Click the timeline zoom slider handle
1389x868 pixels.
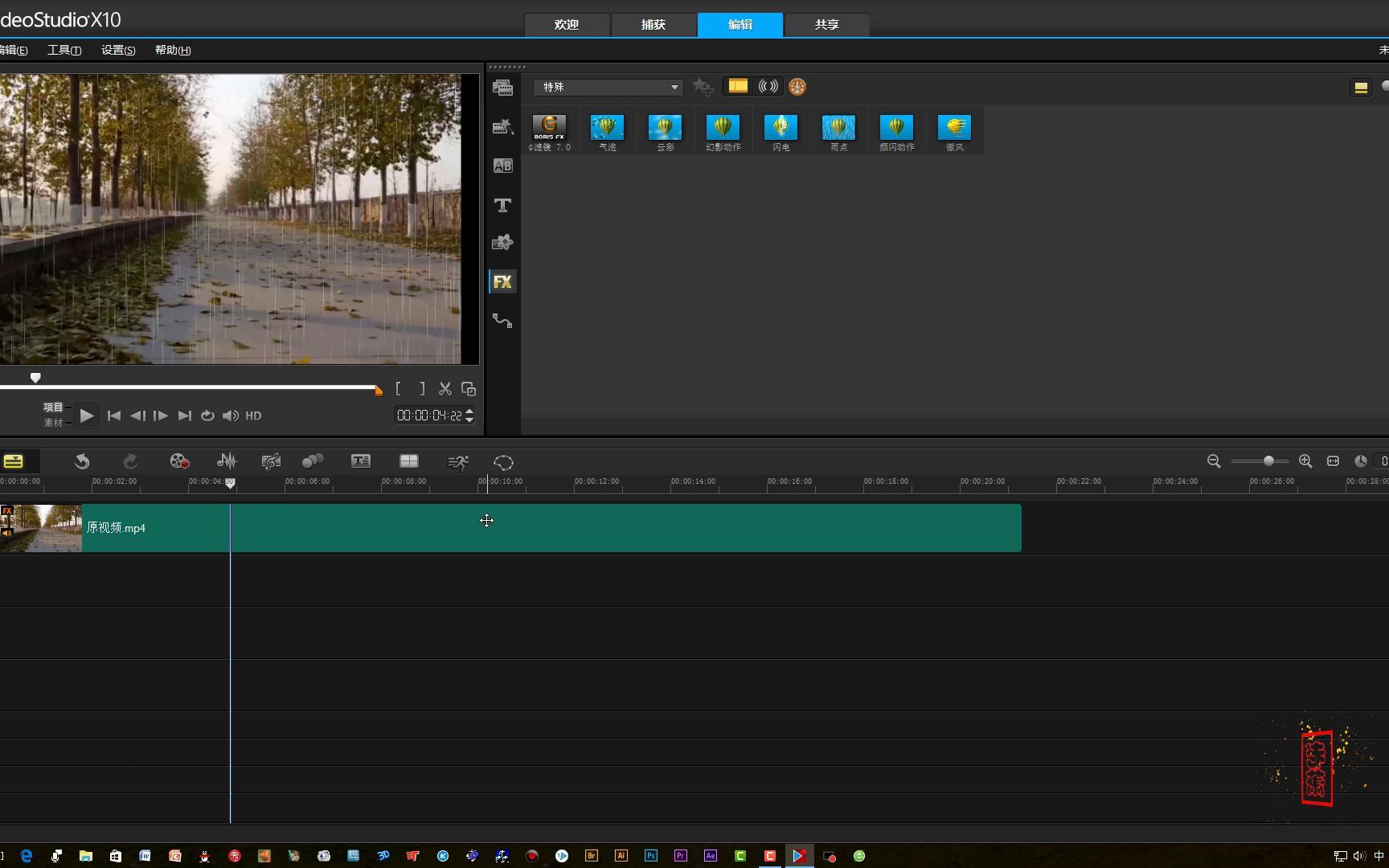1268,461
